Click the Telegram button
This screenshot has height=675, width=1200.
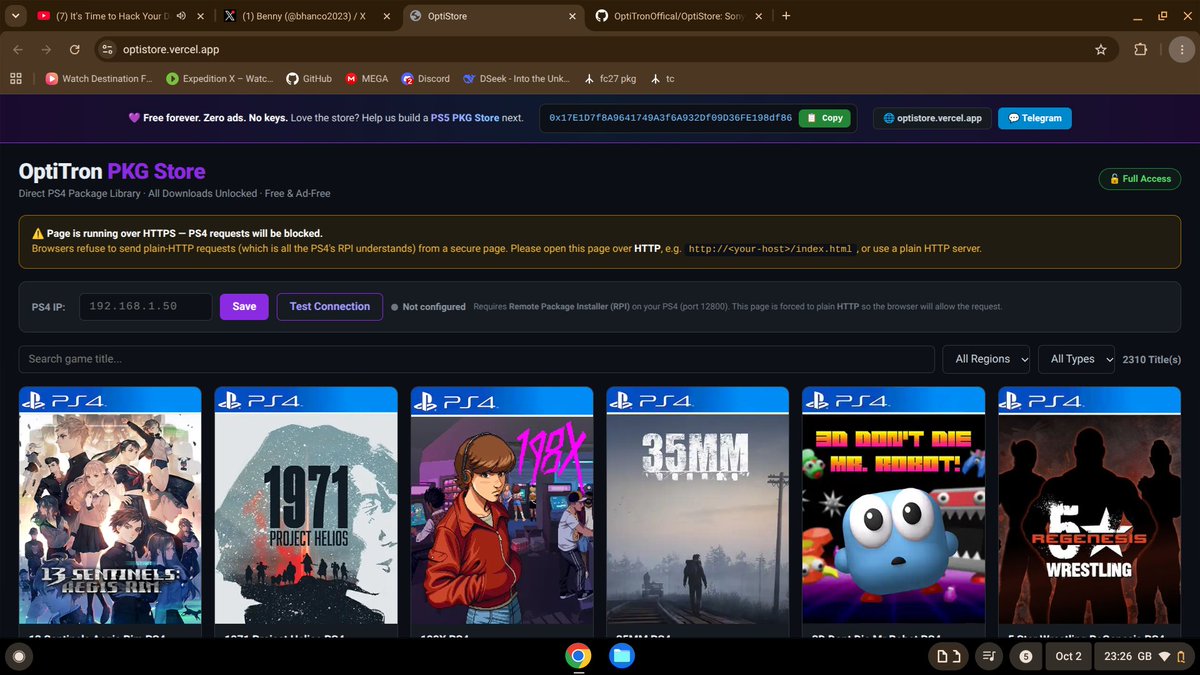(1034, 118)
